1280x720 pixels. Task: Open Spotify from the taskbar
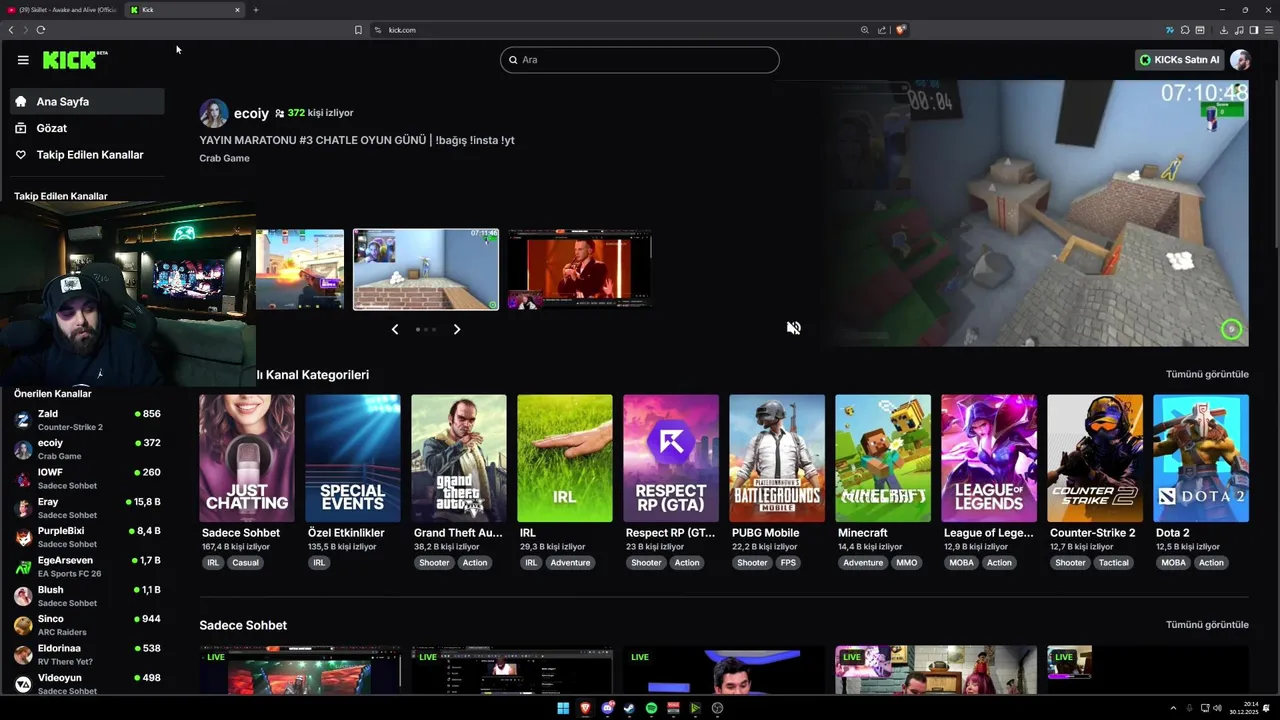651,708
